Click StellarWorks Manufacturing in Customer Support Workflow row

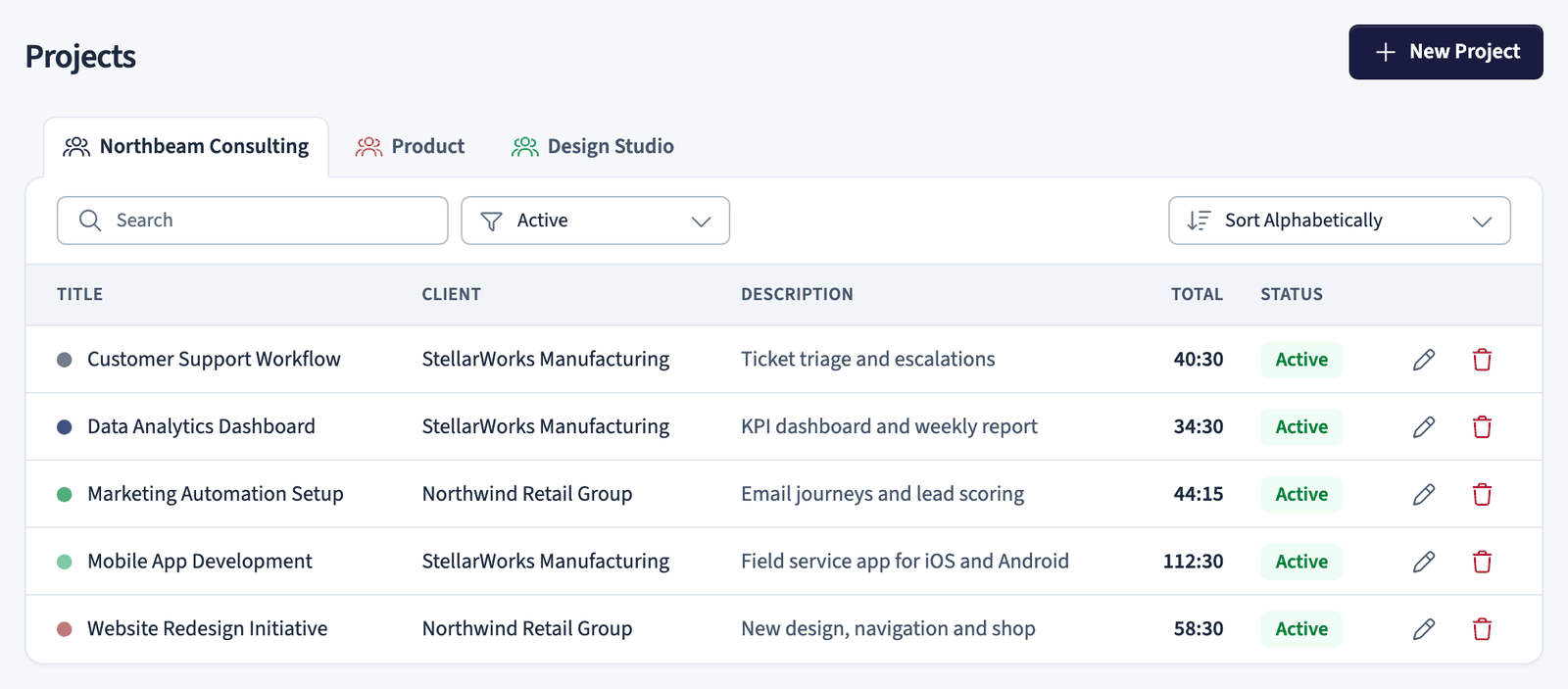[x=546, y=360]
